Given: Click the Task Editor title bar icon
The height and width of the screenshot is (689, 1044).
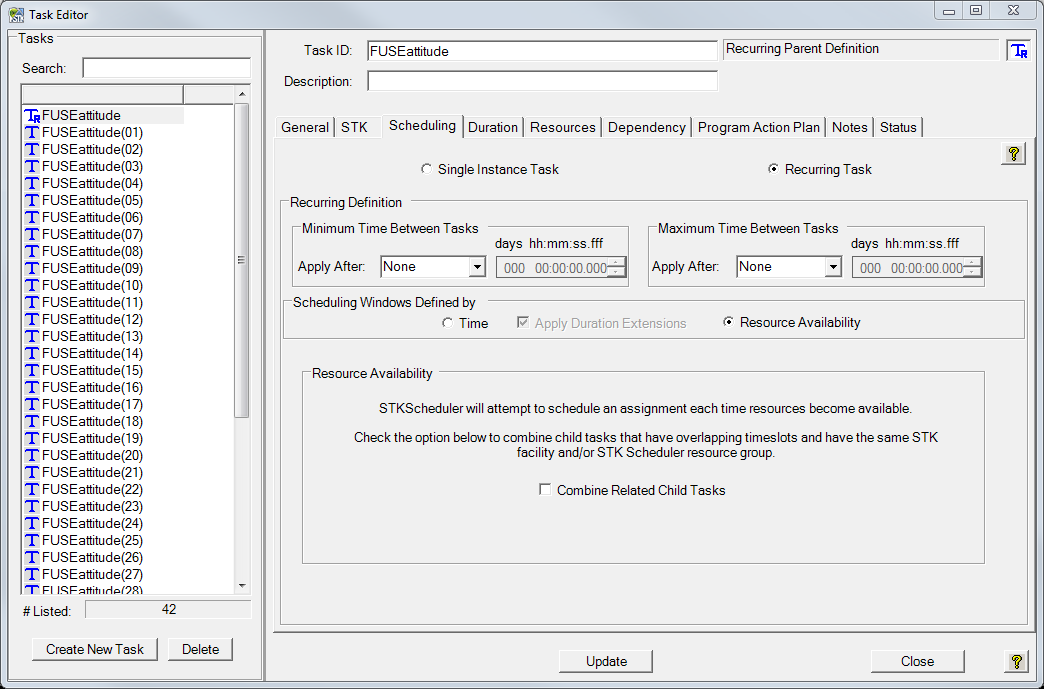Looking at the screenshot, I should (x=16, y=14).
